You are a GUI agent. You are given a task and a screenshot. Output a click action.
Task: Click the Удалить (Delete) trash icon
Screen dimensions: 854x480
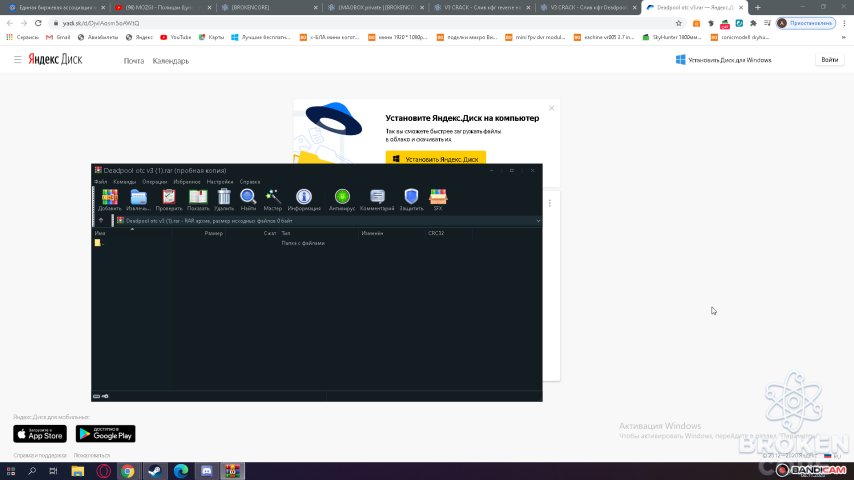(x=224, y=199)
